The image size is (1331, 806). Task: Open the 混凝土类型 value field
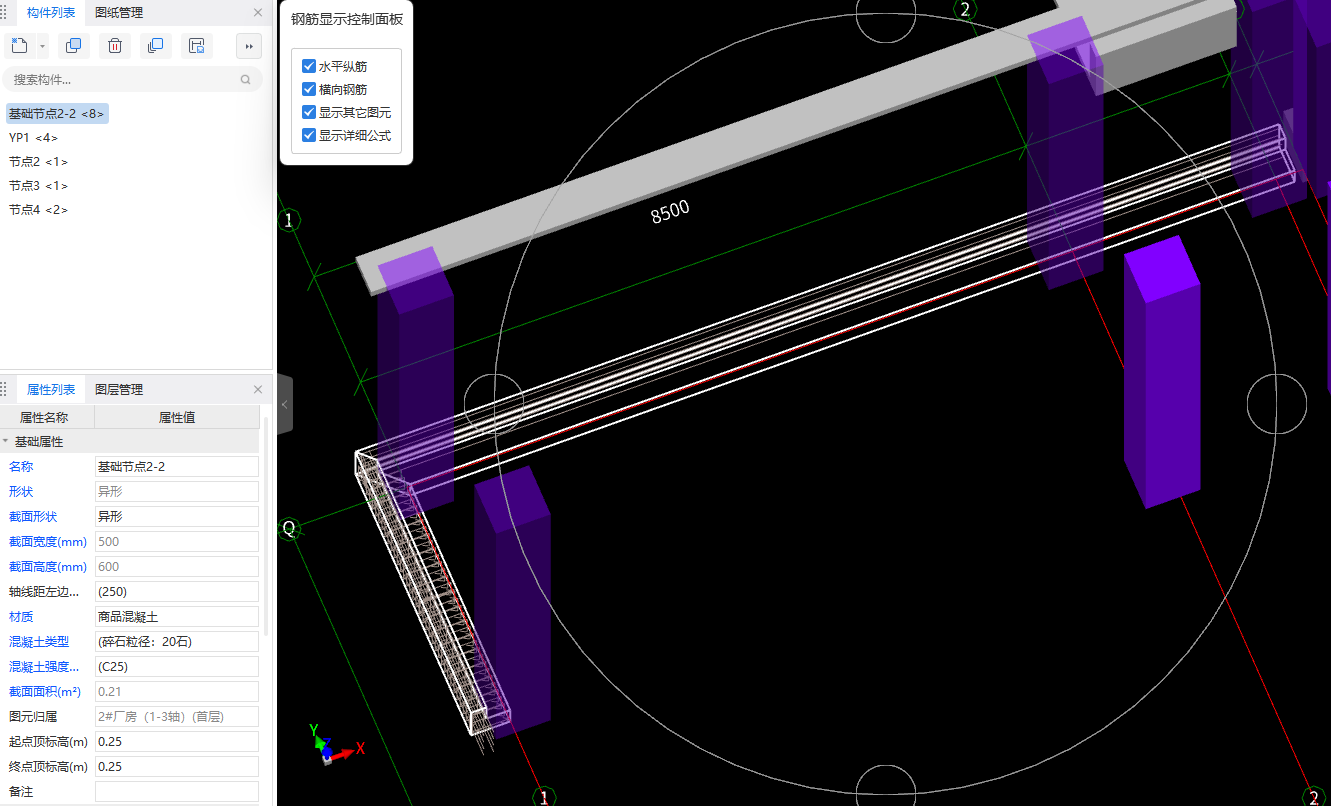pos(177,641)
